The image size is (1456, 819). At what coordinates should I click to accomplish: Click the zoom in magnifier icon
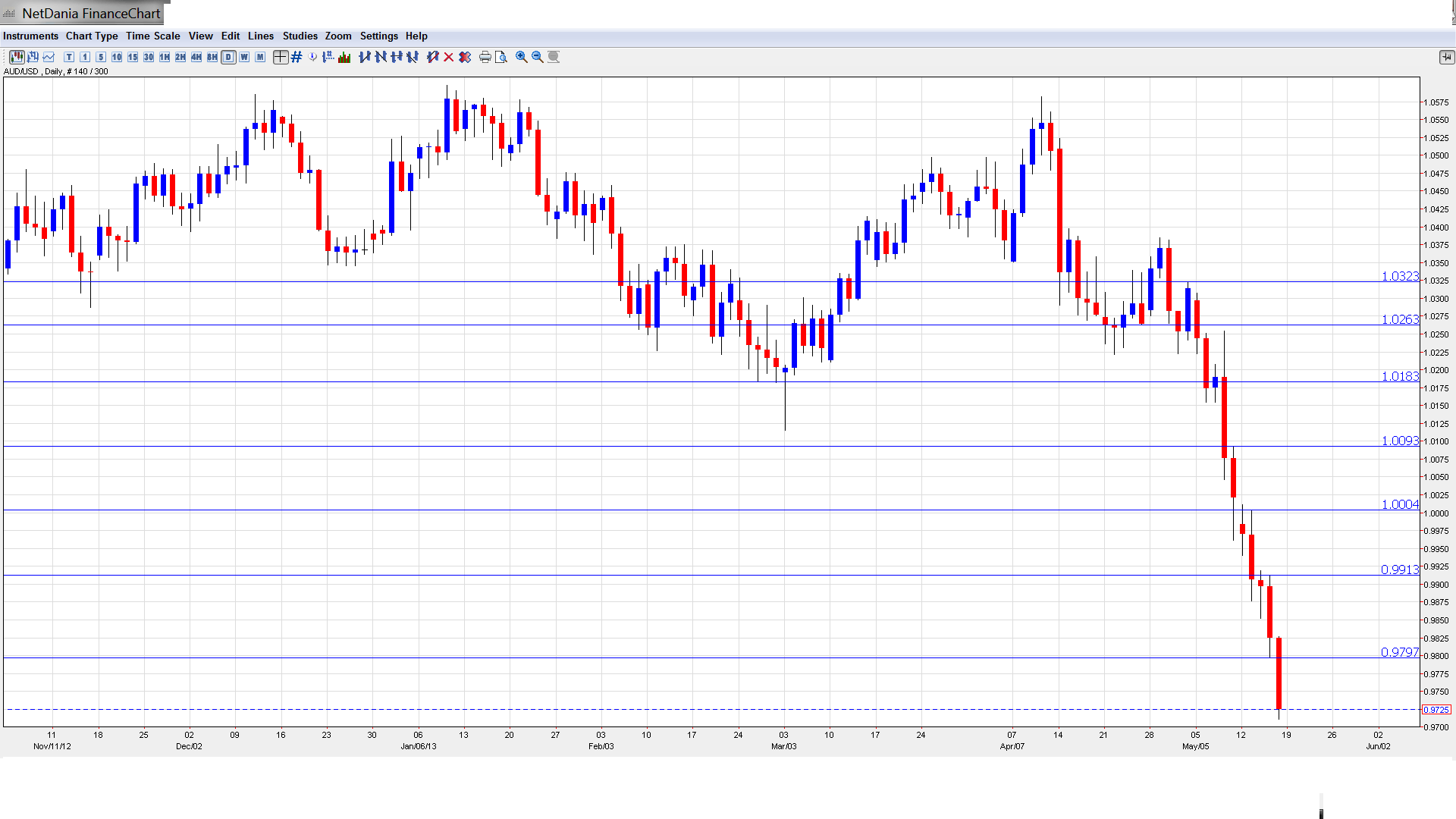point(522,57)
